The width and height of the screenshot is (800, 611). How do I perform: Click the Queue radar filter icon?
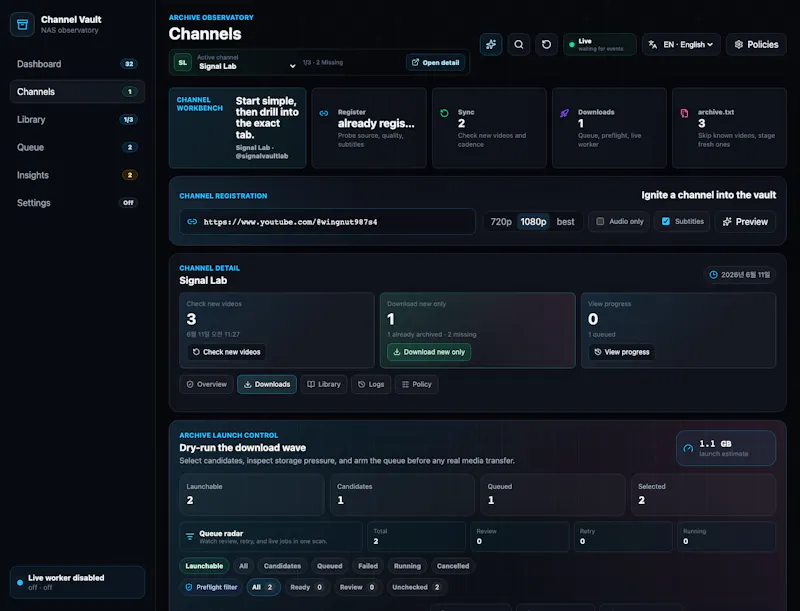[x=190, y=537]
